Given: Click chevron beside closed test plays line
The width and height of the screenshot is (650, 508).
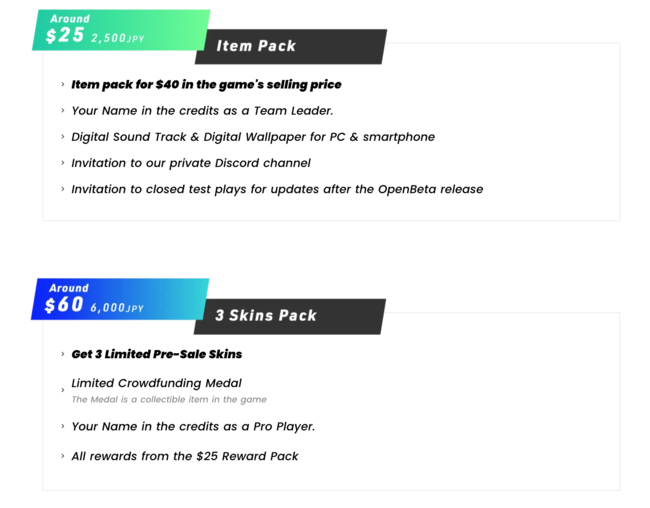Looking at the screenshot, I should pyautogui.click(x=63, y=189).
